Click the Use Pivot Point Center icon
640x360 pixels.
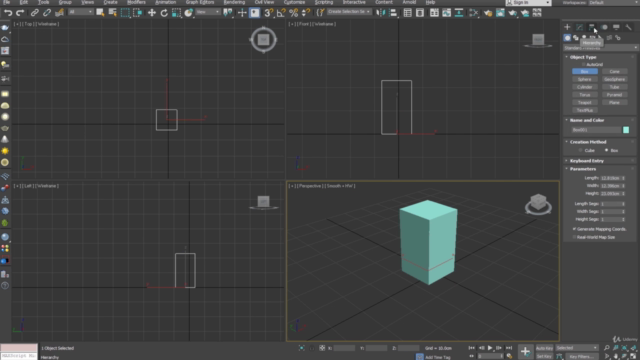228,13
